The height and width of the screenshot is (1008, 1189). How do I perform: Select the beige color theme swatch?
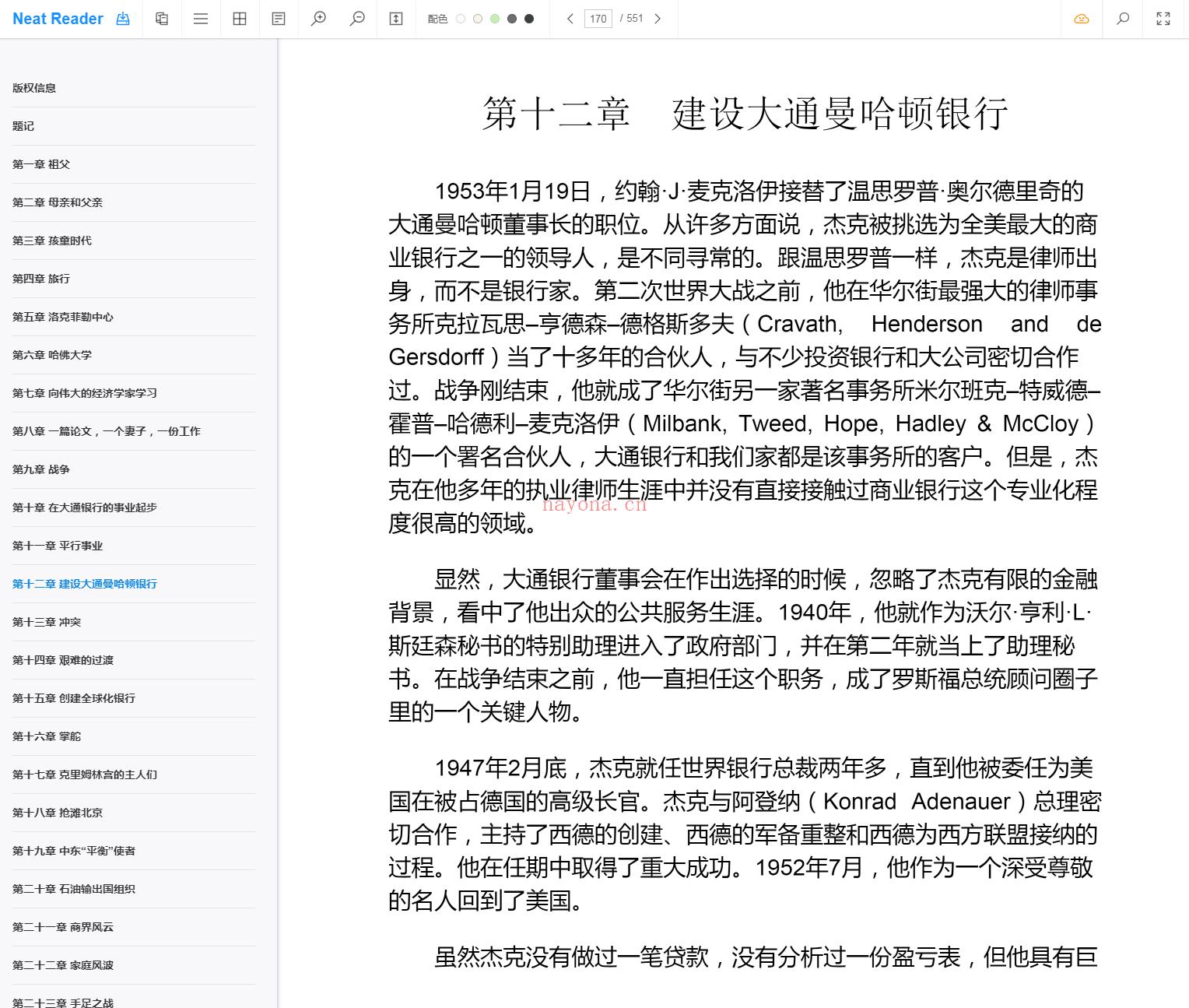tap(478, 19)
